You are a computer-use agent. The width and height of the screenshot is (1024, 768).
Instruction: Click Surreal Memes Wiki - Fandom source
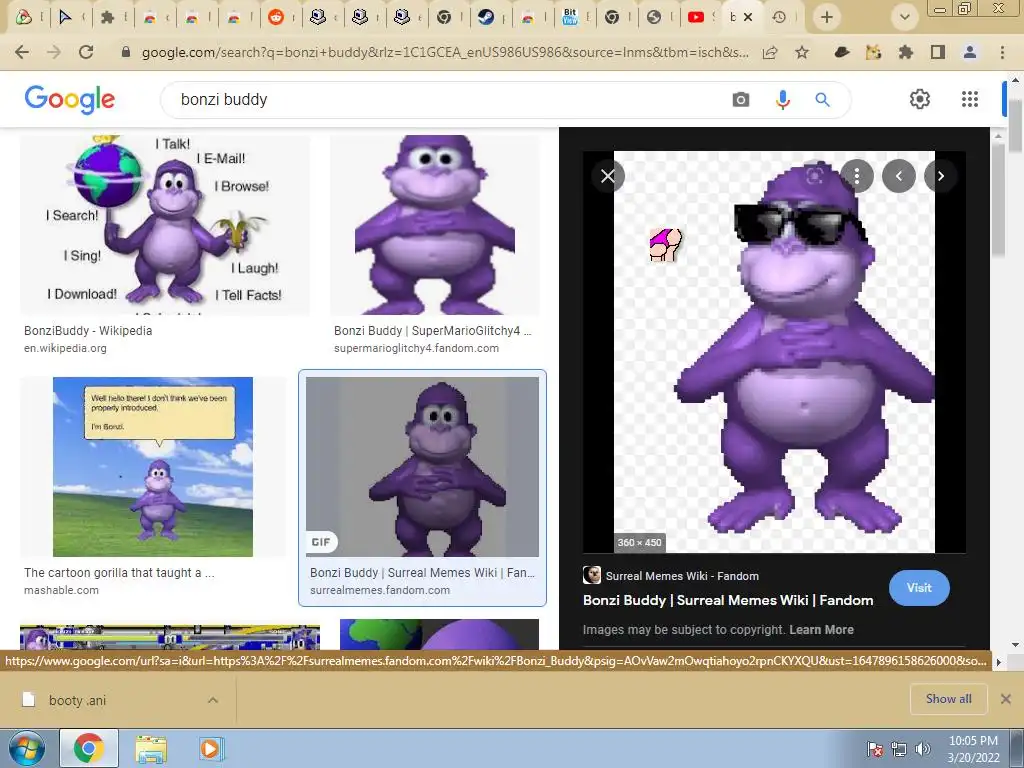pyautogui.click(x=681, y=576)
